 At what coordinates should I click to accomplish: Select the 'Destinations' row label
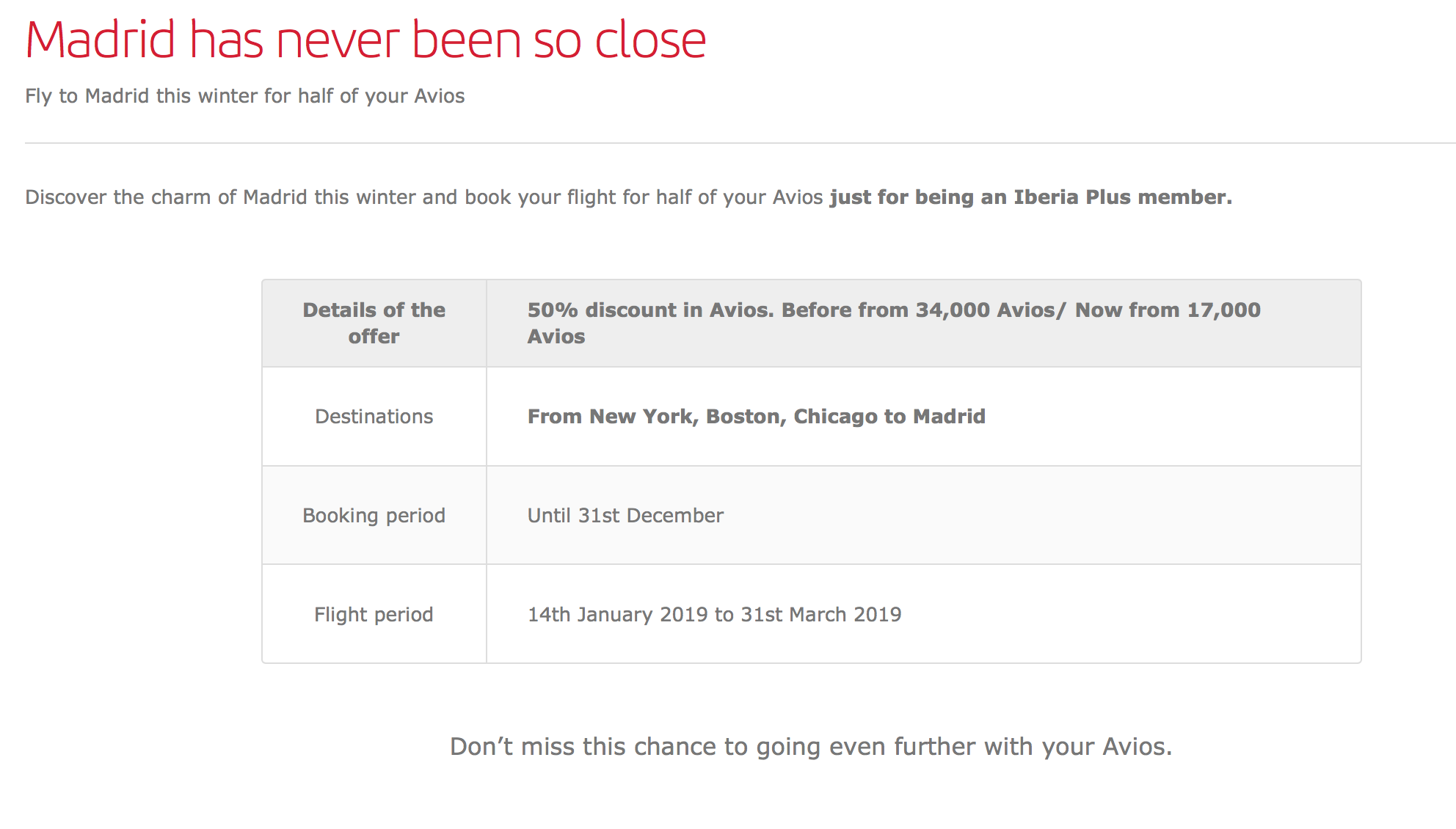(374, 417)
